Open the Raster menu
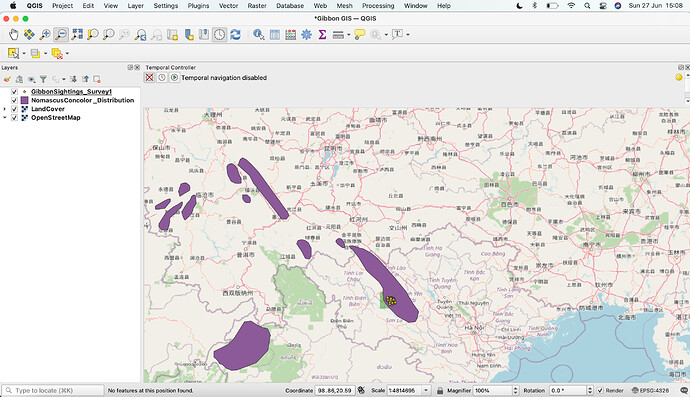Viewport: 690px width, 397px height. 257,6
